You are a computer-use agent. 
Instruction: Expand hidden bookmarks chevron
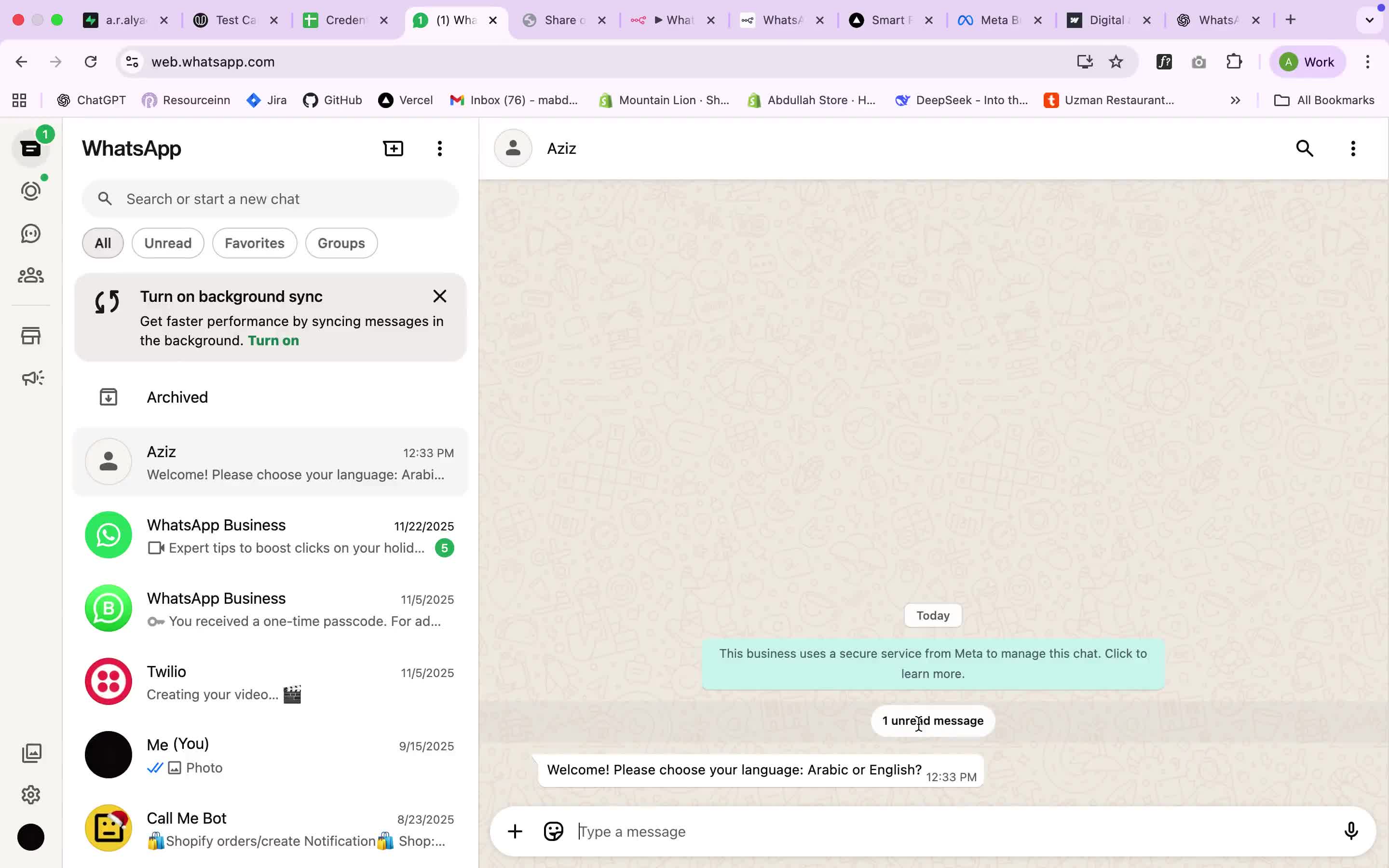click(x=1235, y=100)
